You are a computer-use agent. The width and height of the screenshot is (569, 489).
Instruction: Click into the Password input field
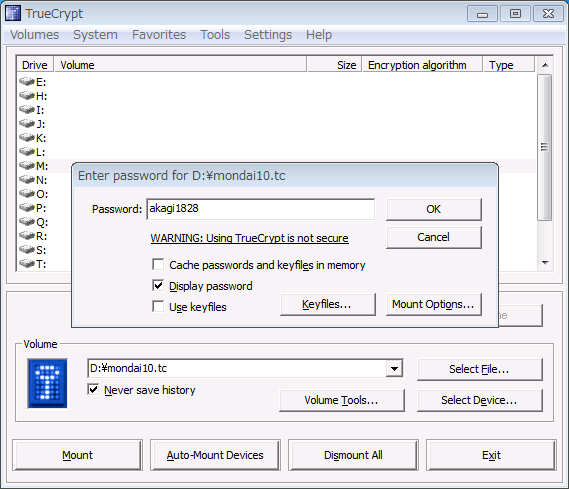tap(261, 209)
